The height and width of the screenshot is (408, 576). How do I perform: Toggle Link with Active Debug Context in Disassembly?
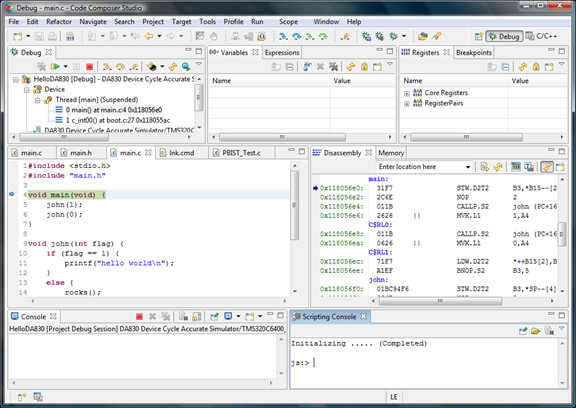click(x=547, y=167)
